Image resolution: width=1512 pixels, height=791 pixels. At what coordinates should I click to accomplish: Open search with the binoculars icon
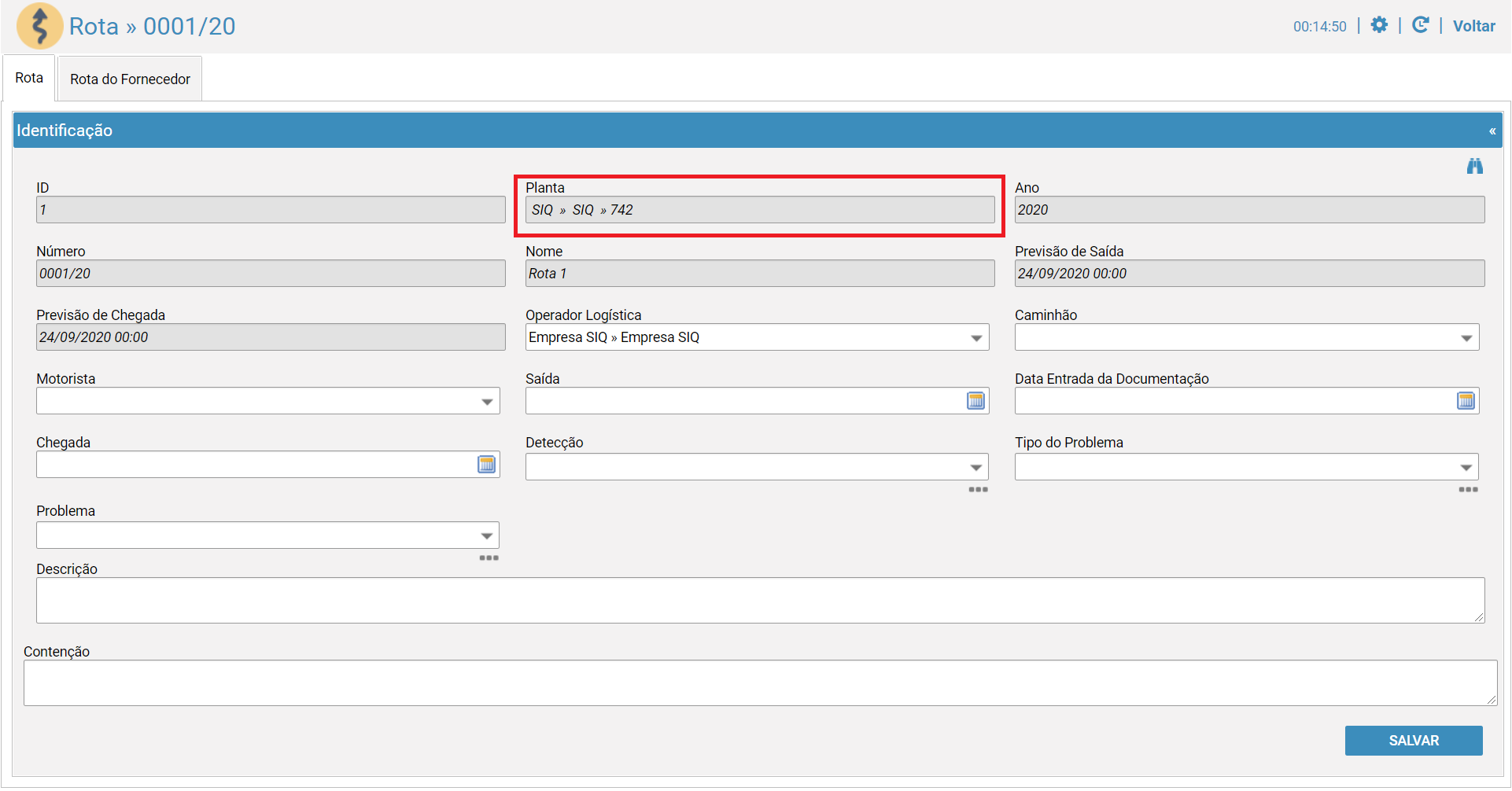(x=1474, y=166)
